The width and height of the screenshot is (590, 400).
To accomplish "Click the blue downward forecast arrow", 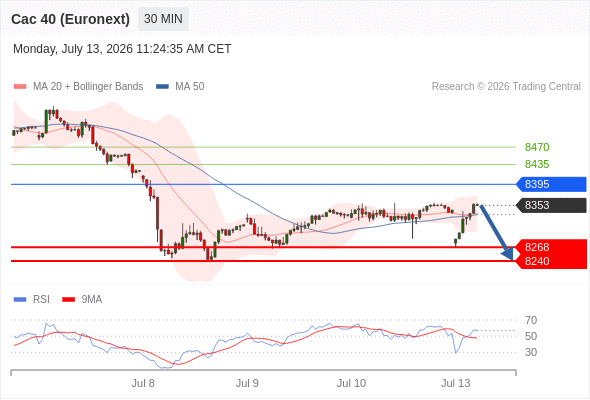I will [x=496, y=232].
